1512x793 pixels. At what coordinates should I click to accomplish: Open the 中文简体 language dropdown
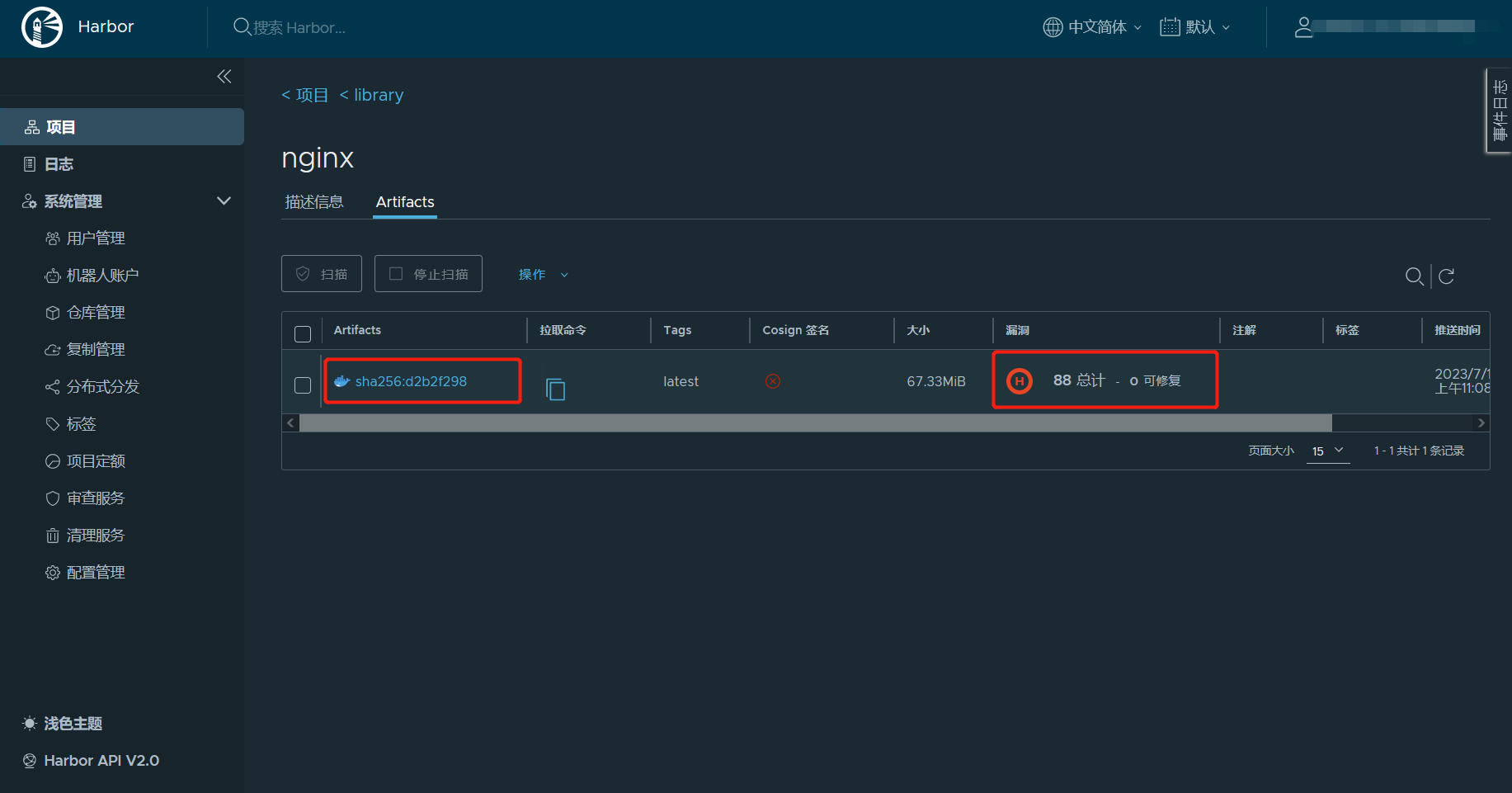click(1092, 27)
